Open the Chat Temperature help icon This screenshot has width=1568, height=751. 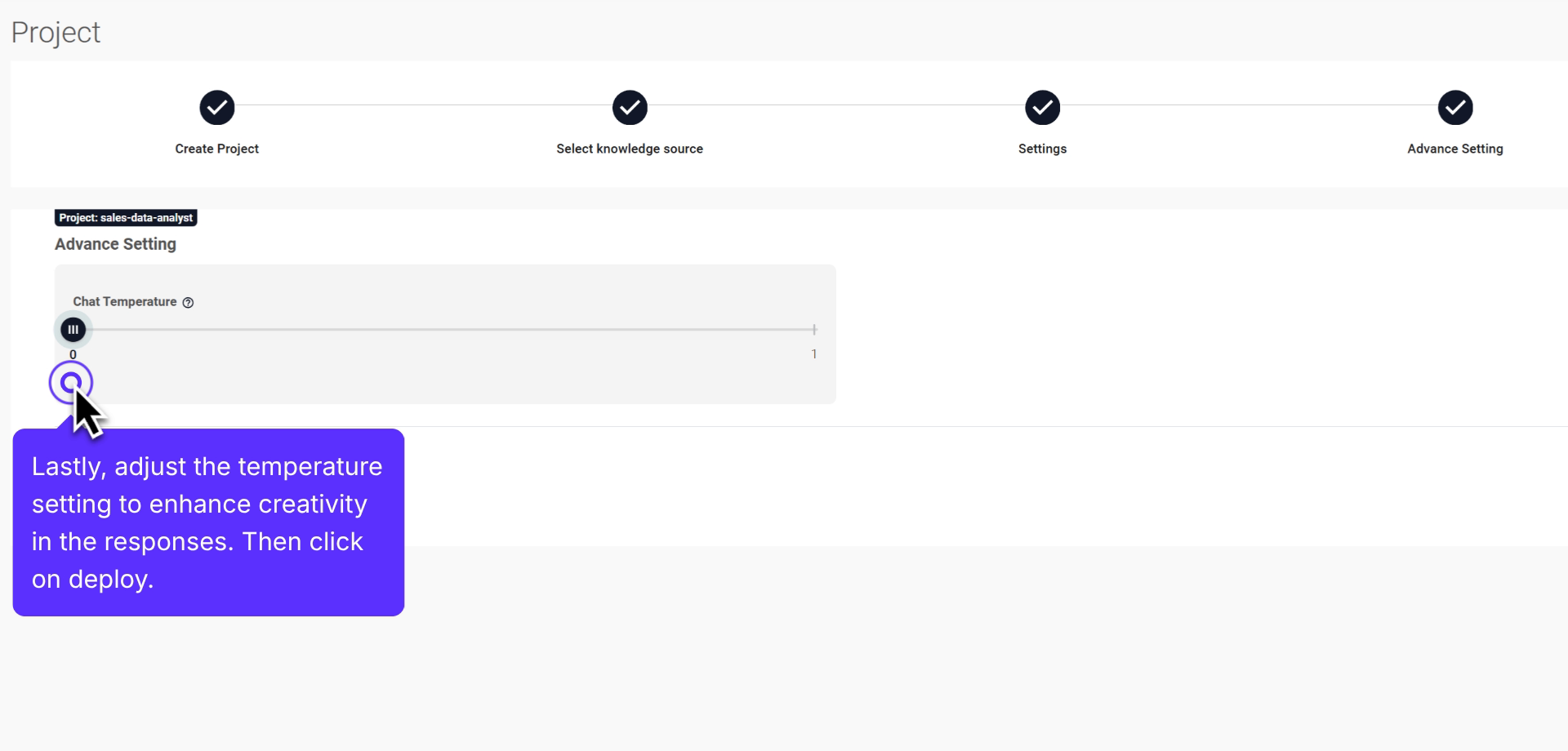[189, 302]
